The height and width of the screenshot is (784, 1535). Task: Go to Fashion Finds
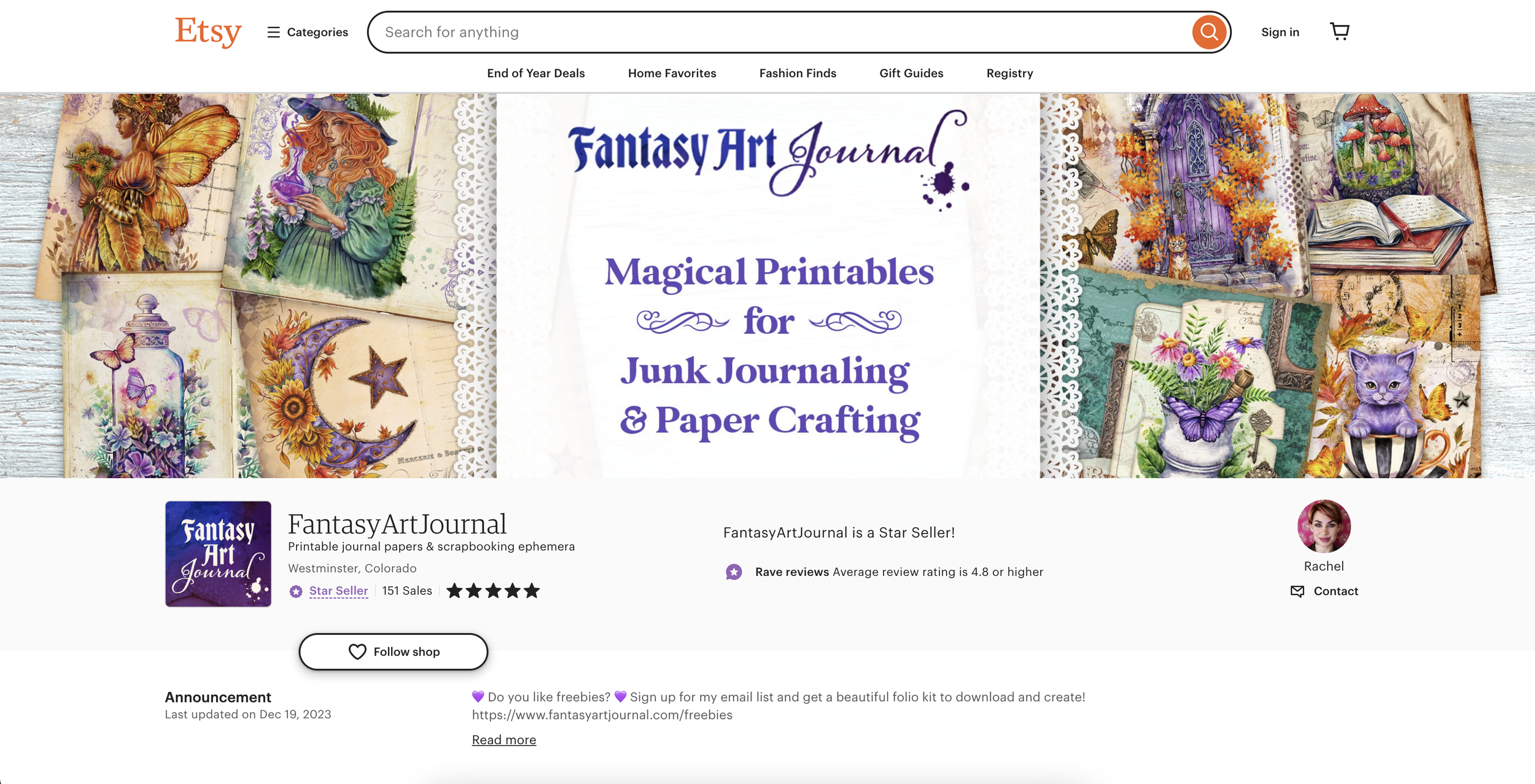click(x=798, y=73)
